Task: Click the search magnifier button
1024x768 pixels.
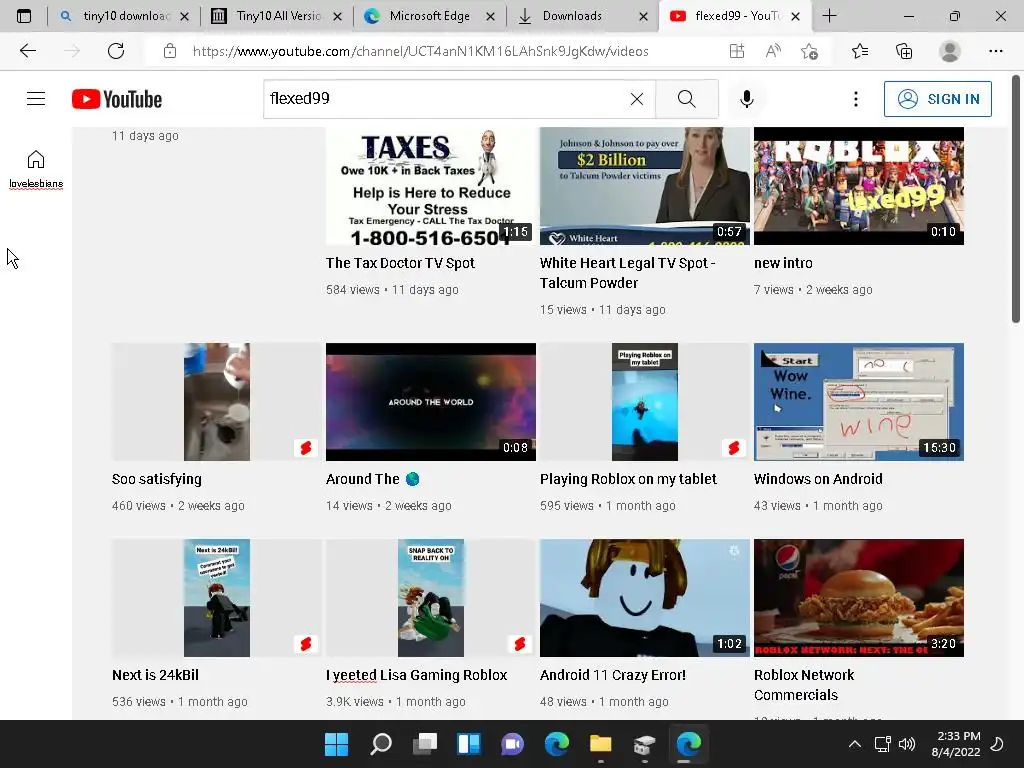Action: pos(686,99)
